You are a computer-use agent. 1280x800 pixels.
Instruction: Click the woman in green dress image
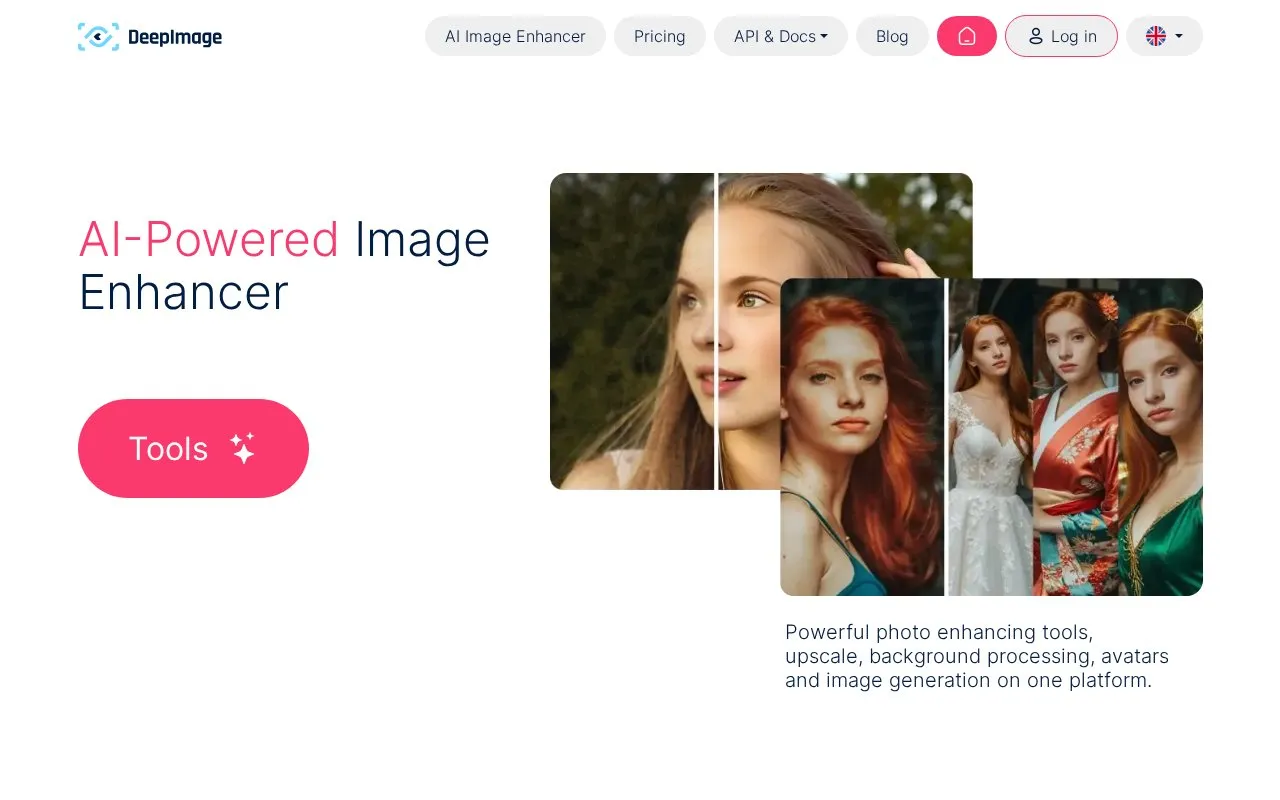(1161, 437)
